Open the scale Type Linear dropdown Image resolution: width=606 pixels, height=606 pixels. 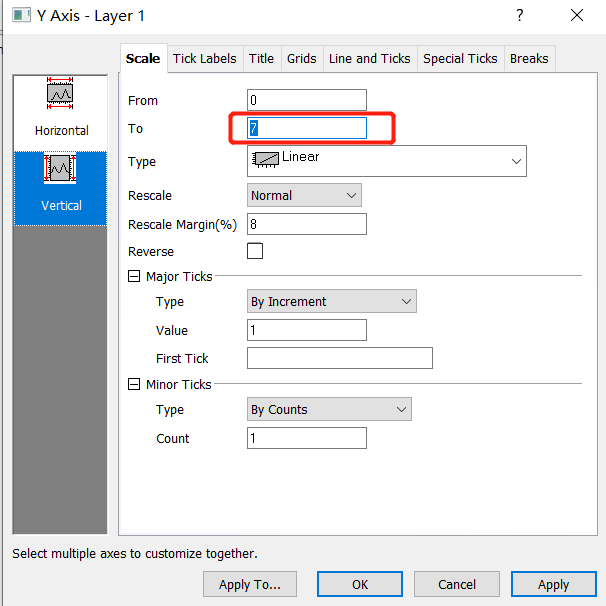click(386, 161)
